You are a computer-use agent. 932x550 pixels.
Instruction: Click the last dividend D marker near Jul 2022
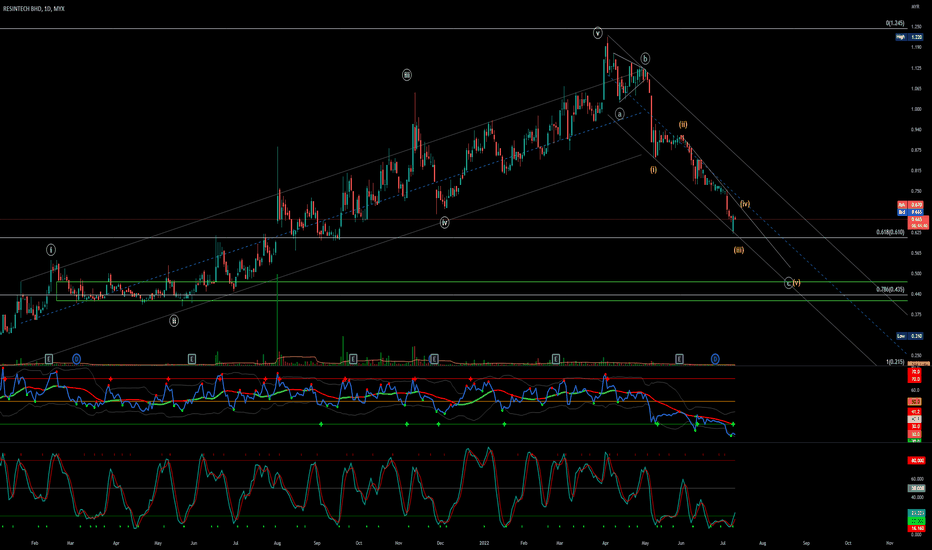[715, 359]
